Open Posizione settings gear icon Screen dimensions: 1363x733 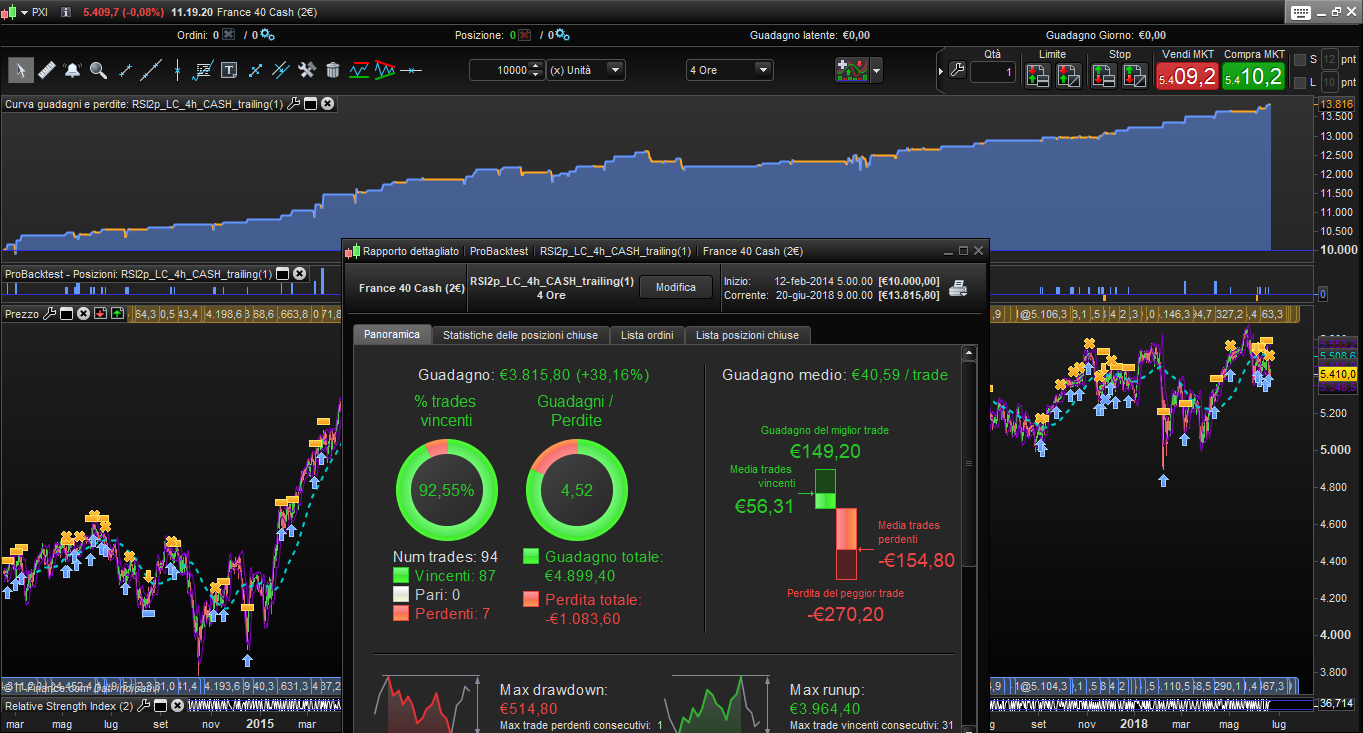(562, 35)
